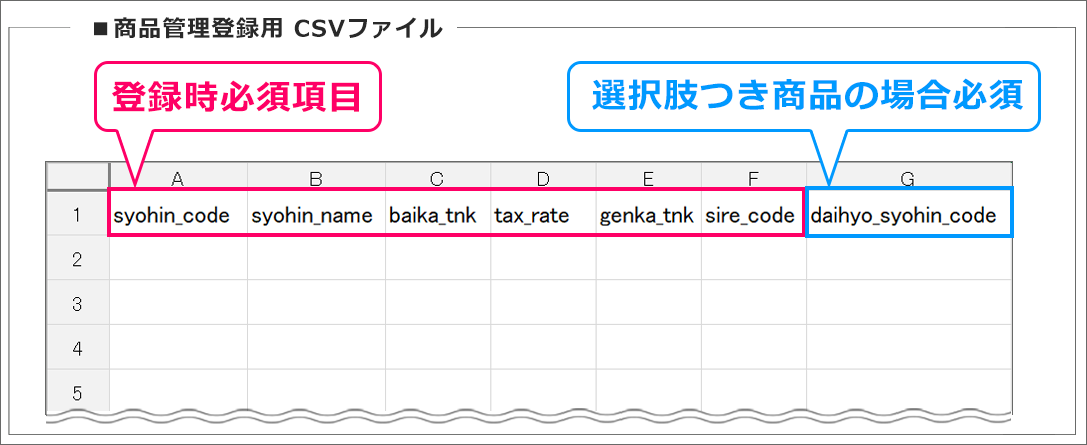Select the genka_tnk cell
Viewport: 1087px width, 445px height.
tap(648, 214)
